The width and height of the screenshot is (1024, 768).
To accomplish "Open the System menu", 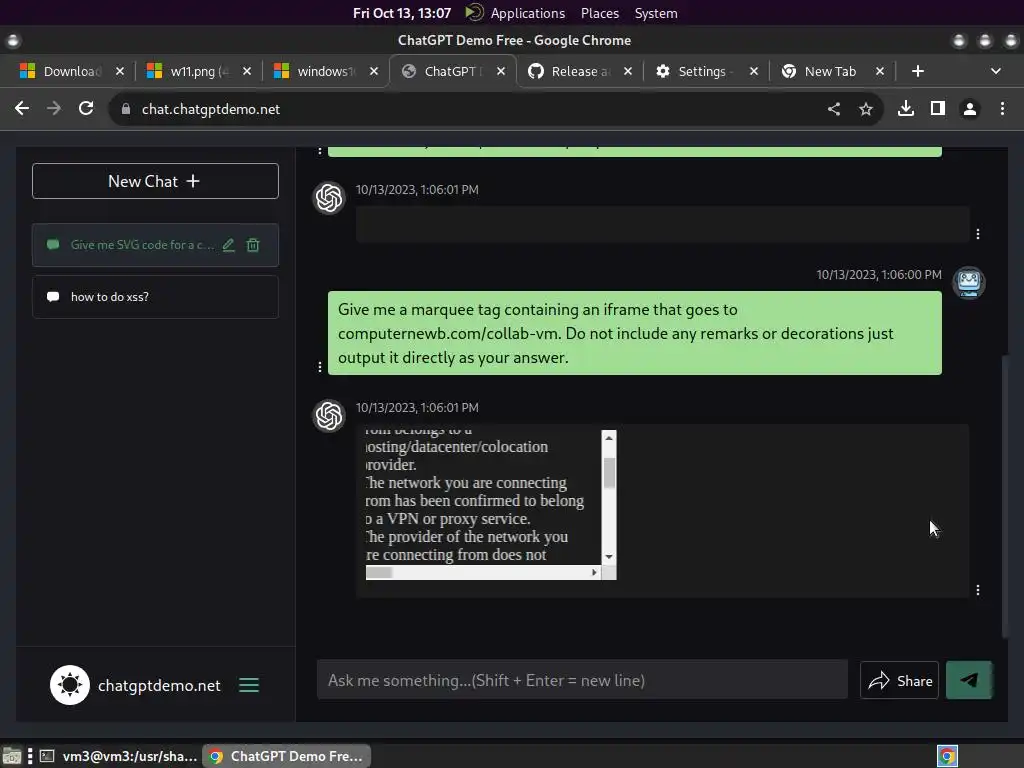I will (656, 13).
